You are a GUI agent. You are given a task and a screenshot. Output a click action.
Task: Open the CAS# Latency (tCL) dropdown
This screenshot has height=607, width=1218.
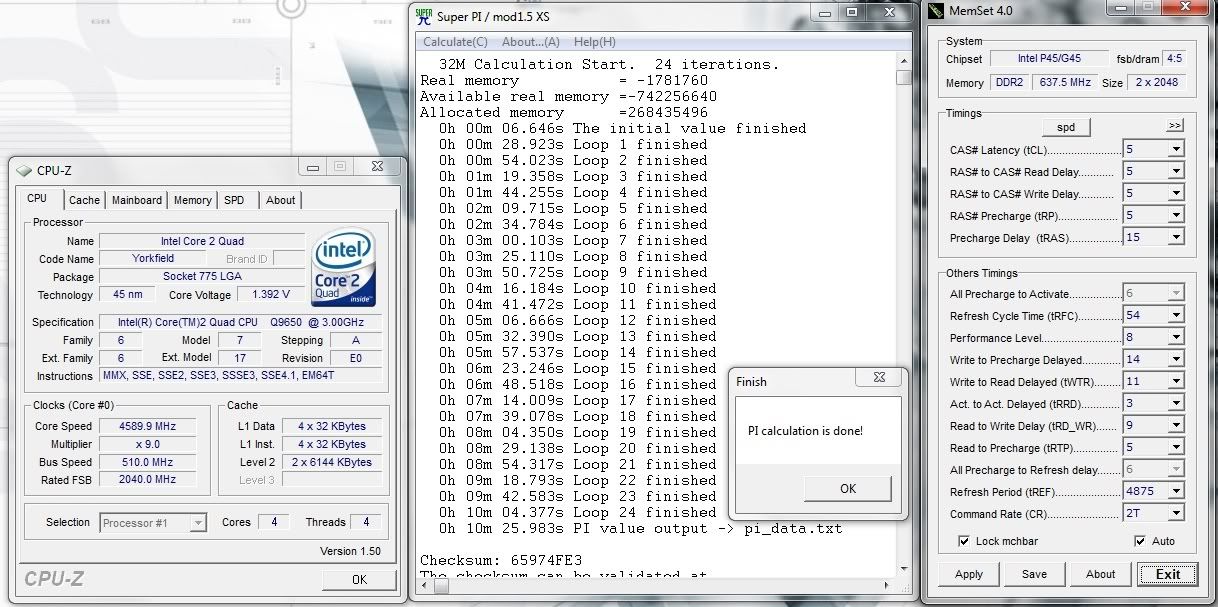(1176, 149)
